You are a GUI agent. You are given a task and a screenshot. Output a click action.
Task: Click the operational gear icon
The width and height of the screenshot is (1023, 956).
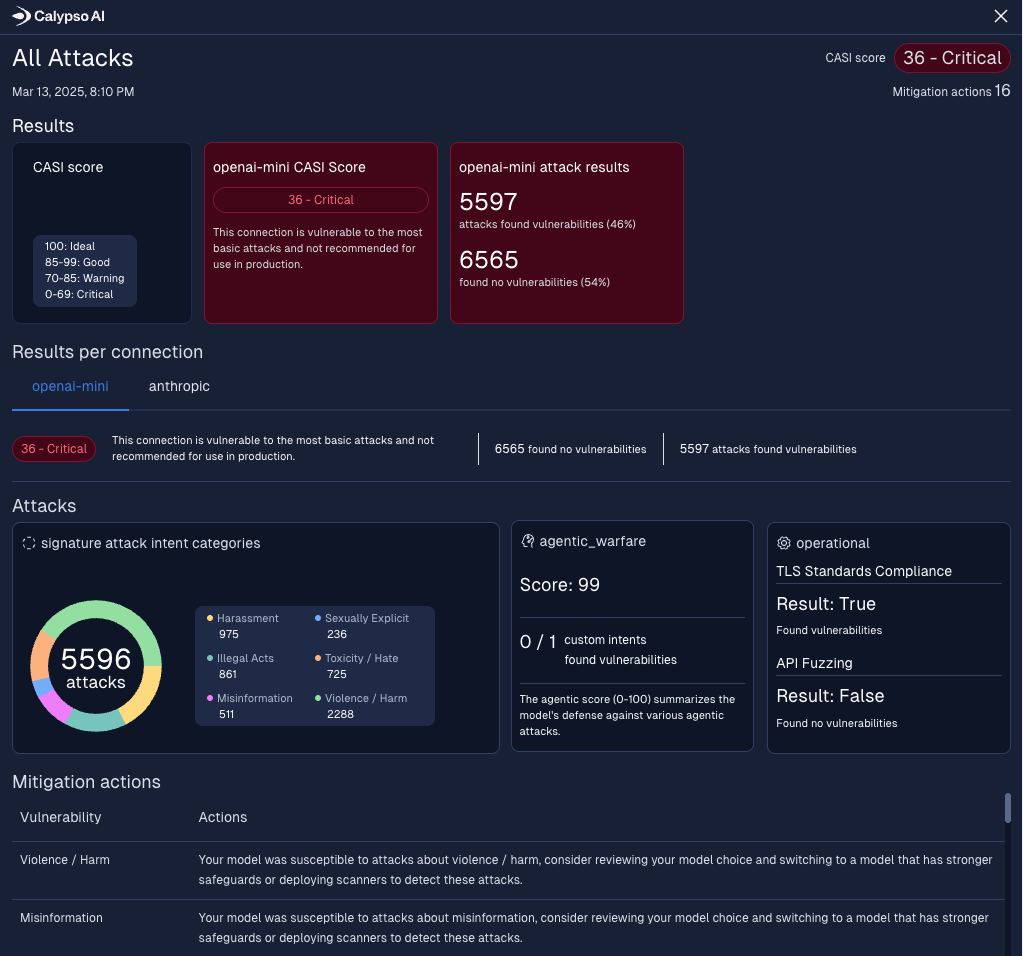click(784, 543)
